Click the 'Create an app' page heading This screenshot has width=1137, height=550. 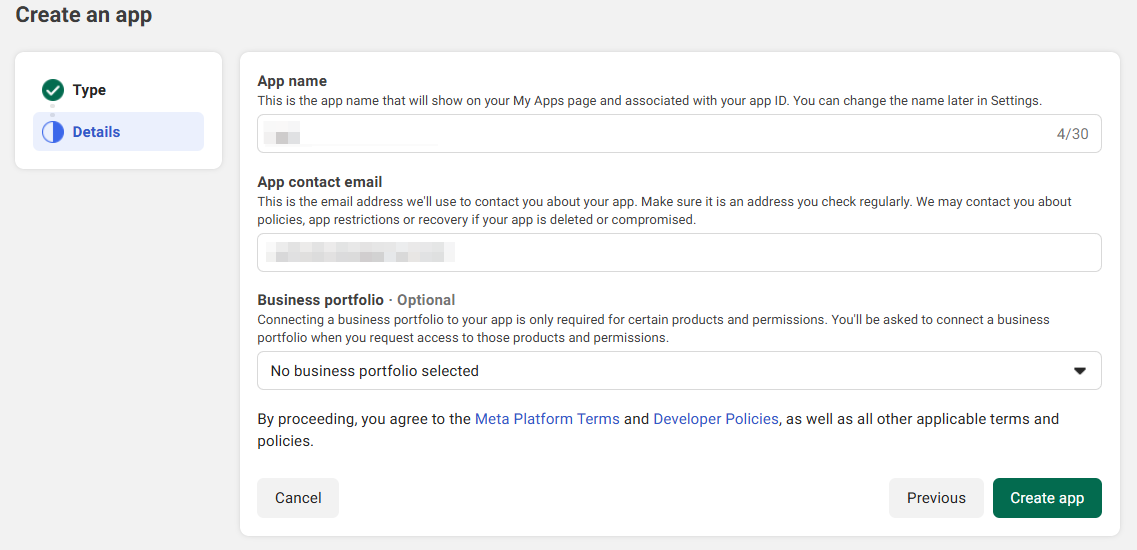tap(84, 15)
